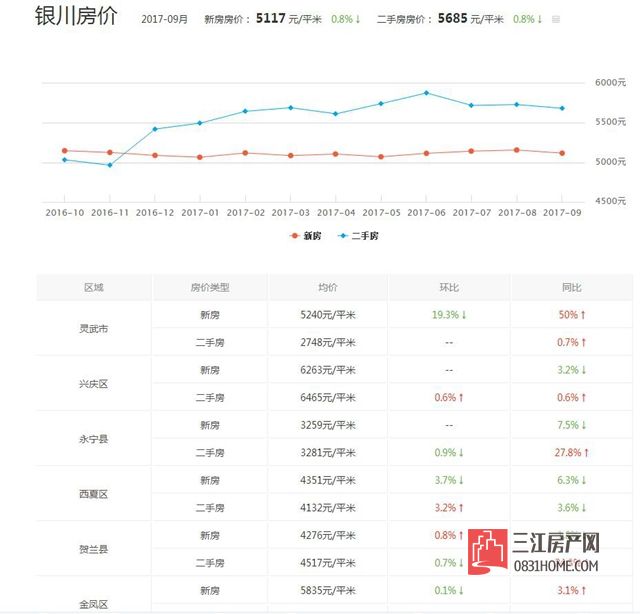The width and height of the screenshot is (640, 614).
Task: Select the 2748元/平米 price cell
Action: pyautogui.click(x=328, y=342)
